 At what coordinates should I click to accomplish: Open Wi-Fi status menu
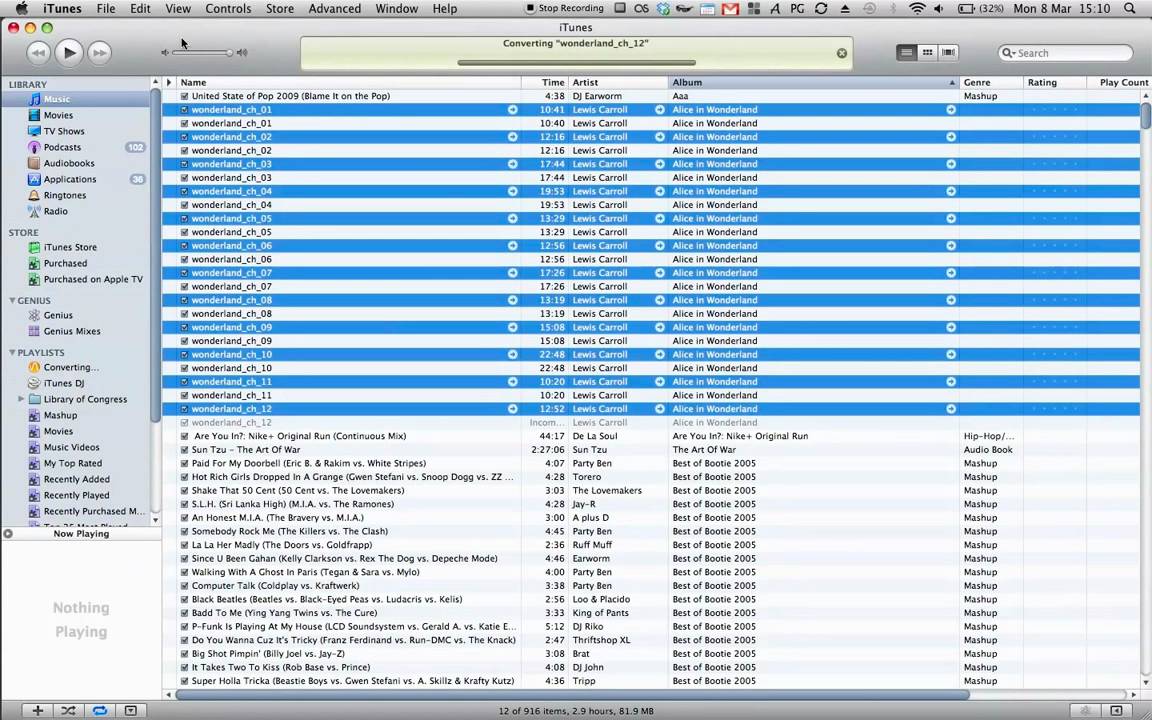917,9
